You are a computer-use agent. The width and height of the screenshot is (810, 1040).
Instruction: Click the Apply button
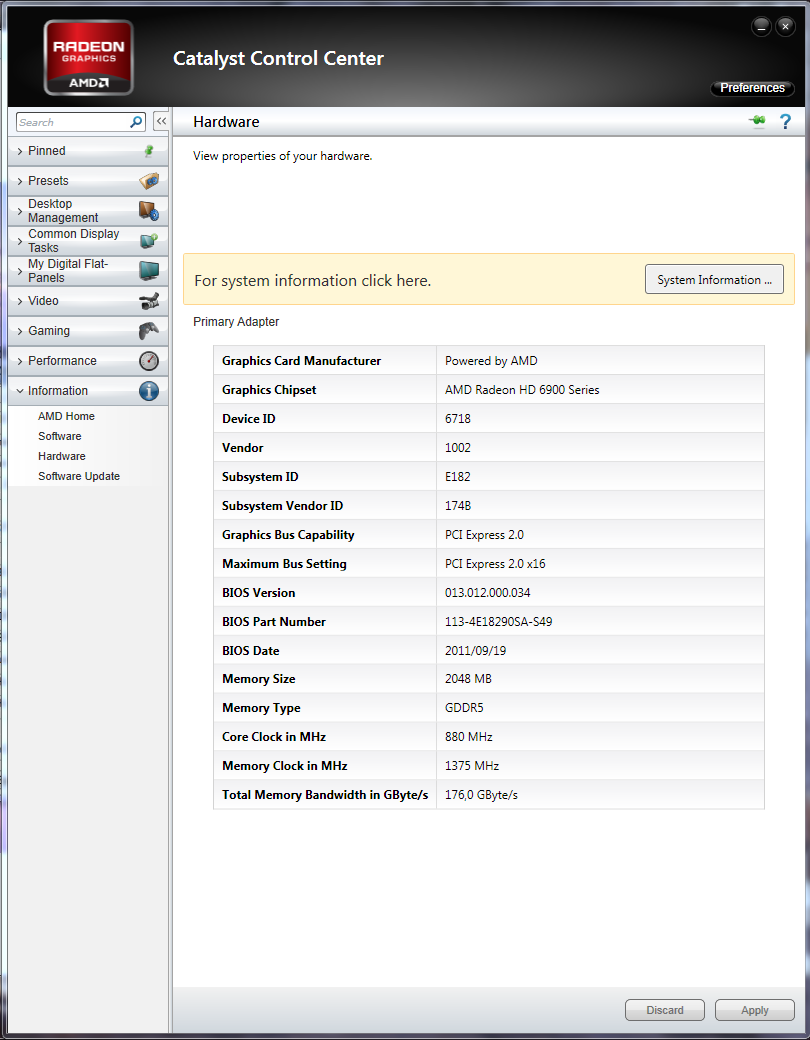coord(755,1010)
